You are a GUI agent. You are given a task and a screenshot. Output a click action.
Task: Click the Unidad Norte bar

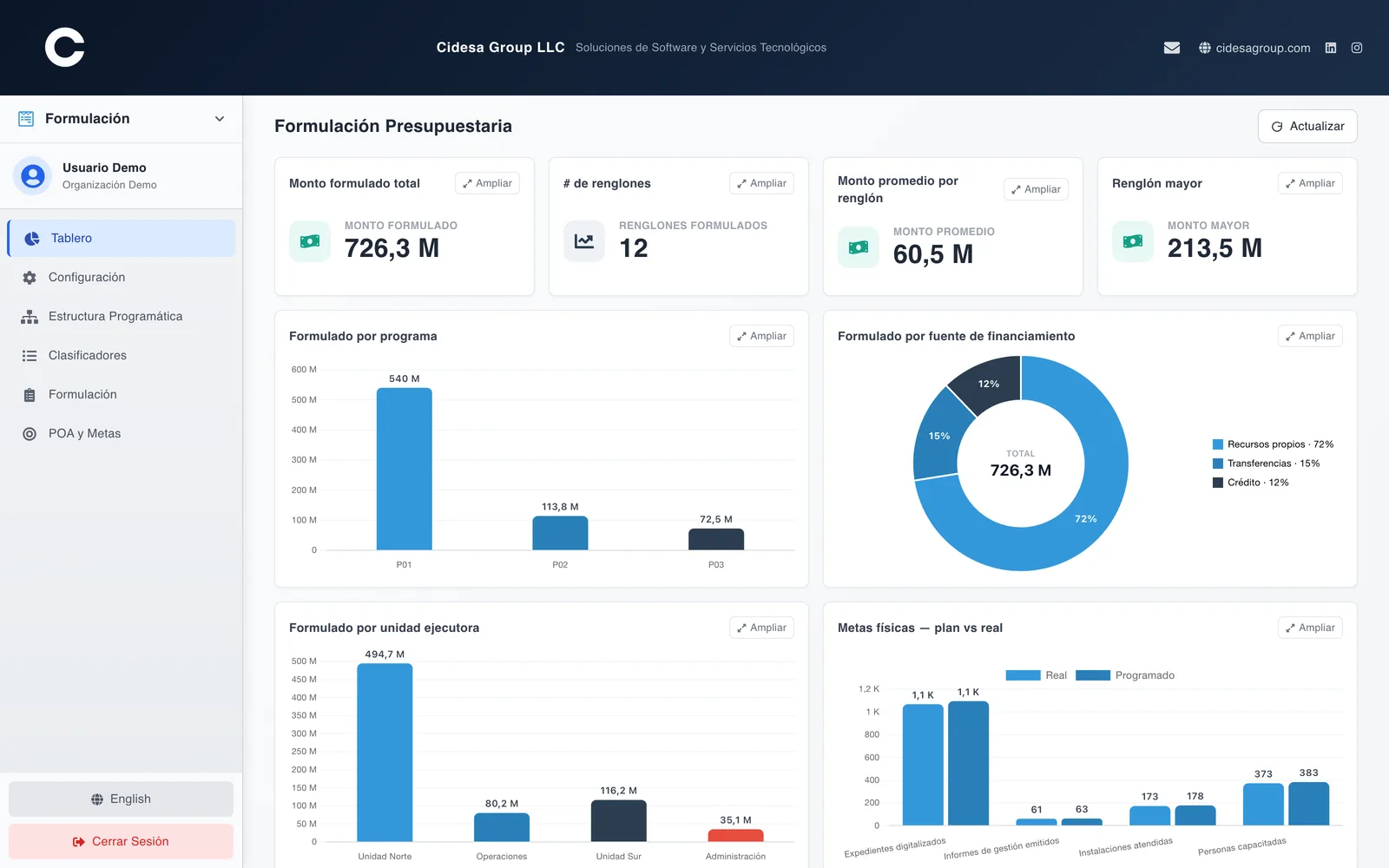[385, 753]
